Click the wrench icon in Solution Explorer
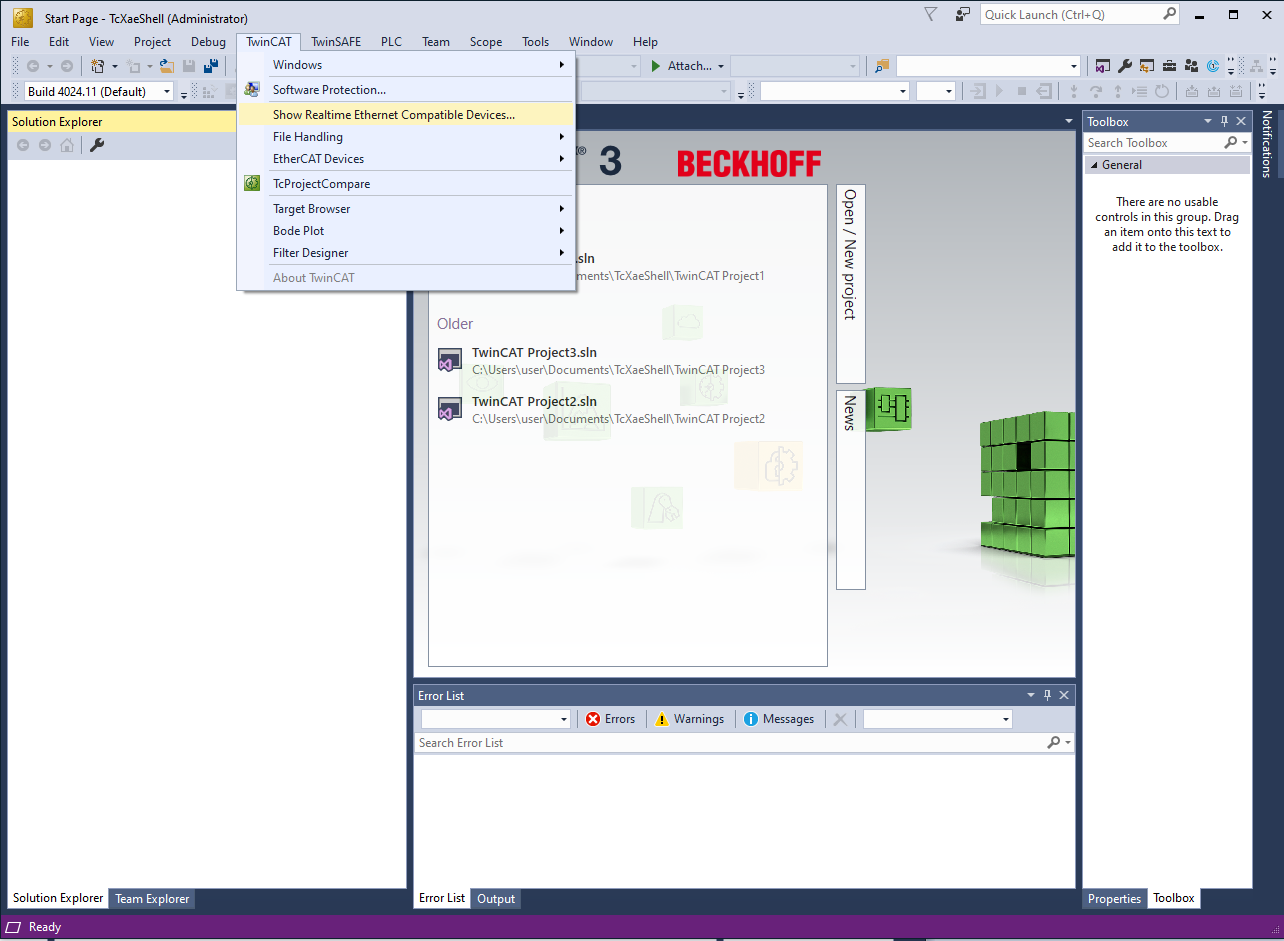 pos(97,145)
